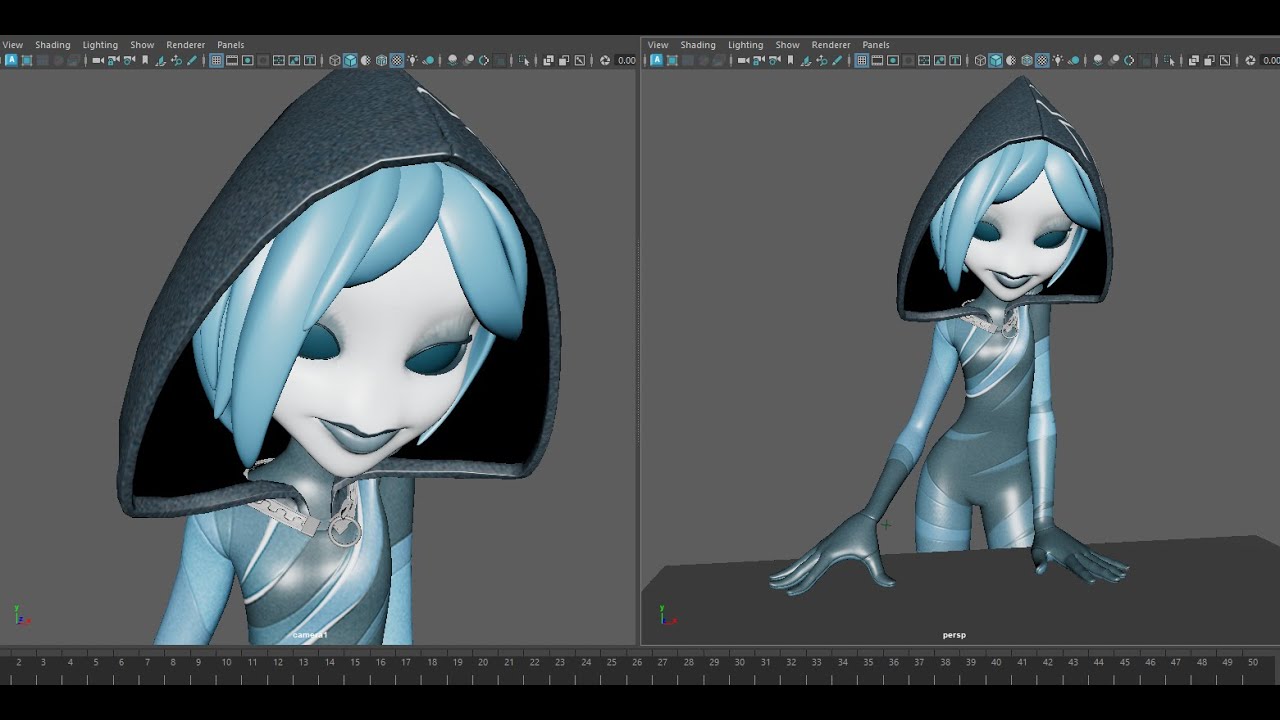Expand Lighting menu in persp panel
This screenshot has height=720, width=1280.
pyautogui.click(x=745, y=45)
